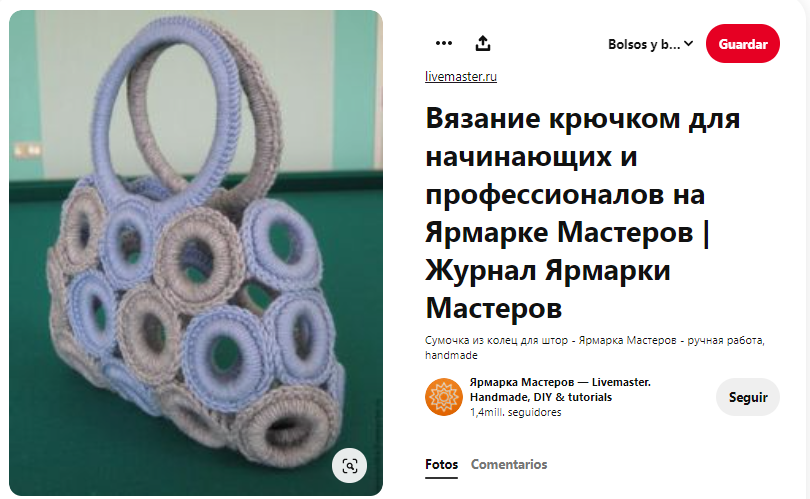Open the orange Livemaster profile avatar
This screenshot has width=810, height=499.
(x=444, y=397)
